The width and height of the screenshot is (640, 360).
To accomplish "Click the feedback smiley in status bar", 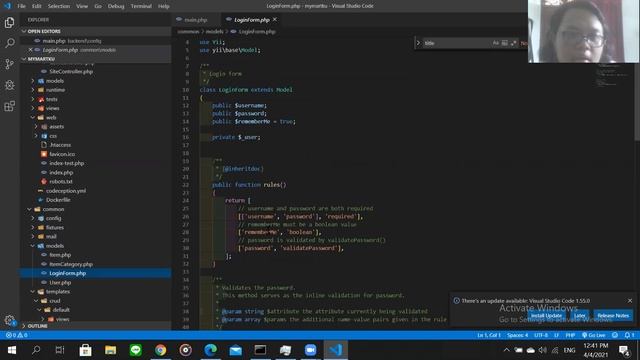I will pyautogui.click(x=615, y=335).
